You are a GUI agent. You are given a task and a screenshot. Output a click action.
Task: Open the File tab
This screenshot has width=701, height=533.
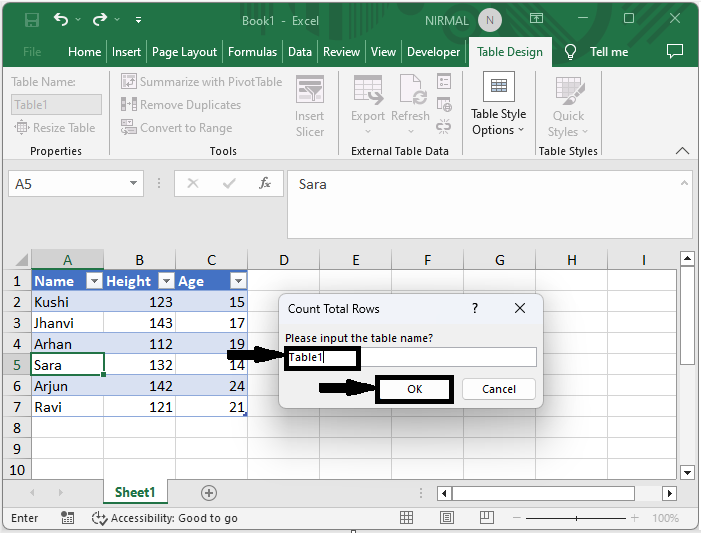tap(32, 52)
